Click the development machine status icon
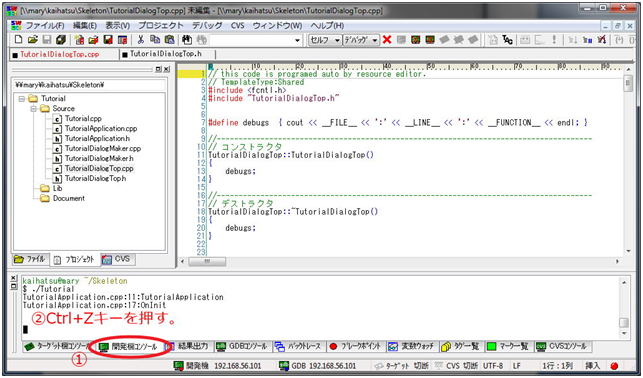The height and width of the screenshot is (378, 643). pyautogui.click(x=178, y=365)
